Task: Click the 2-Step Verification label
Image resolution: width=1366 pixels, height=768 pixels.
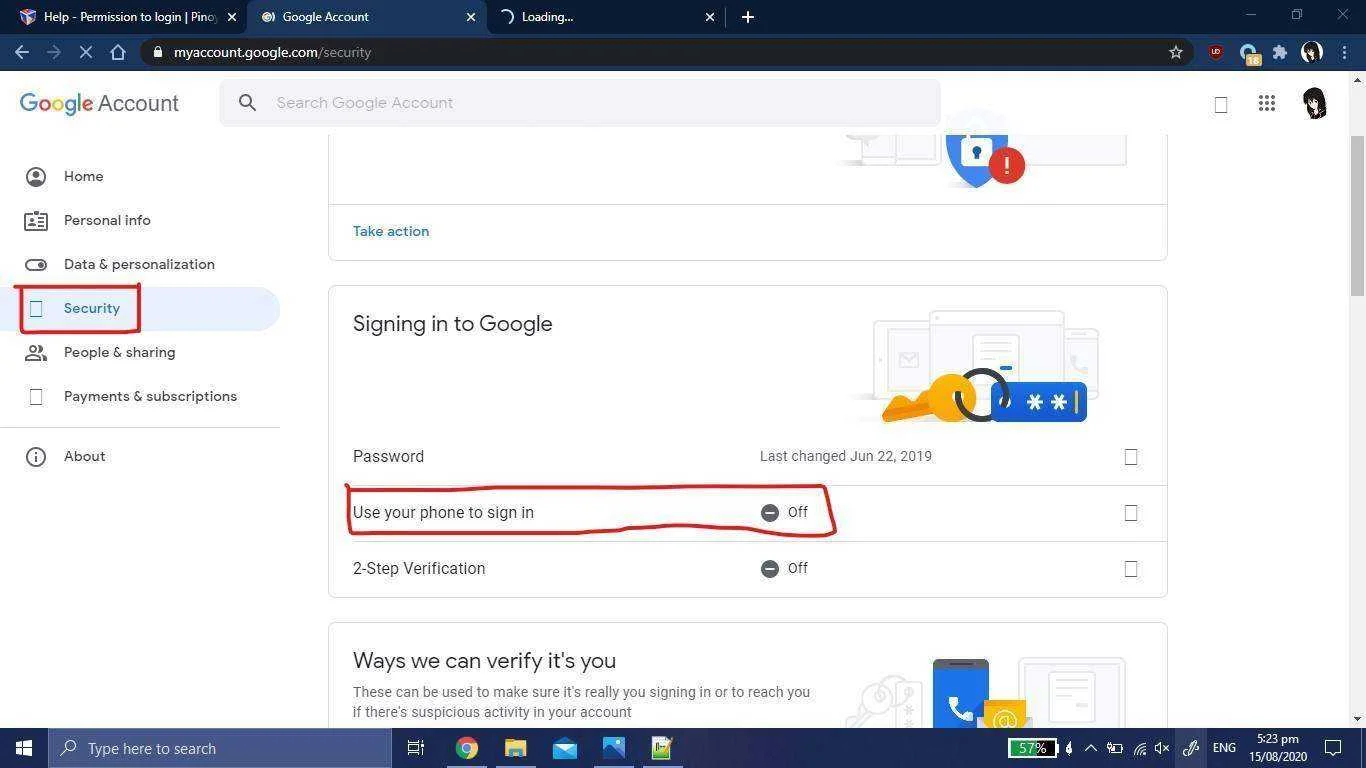Action: point(419,568)
